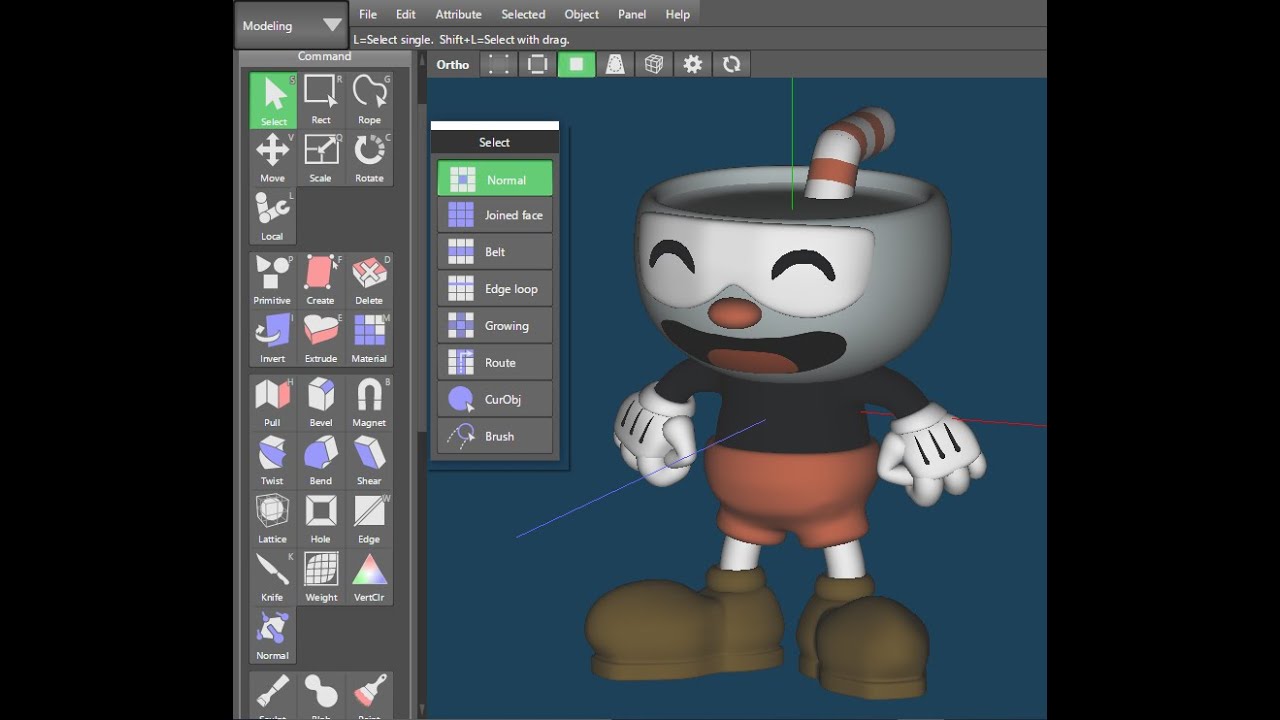This screenshot has height=720, width=1280.
Task: Select the Bend tool
Action: click(321, 460)
